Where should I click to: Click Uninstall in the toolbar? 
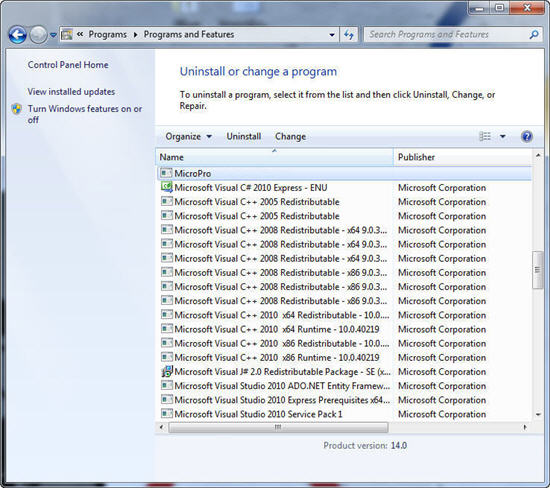coord(244,136)
